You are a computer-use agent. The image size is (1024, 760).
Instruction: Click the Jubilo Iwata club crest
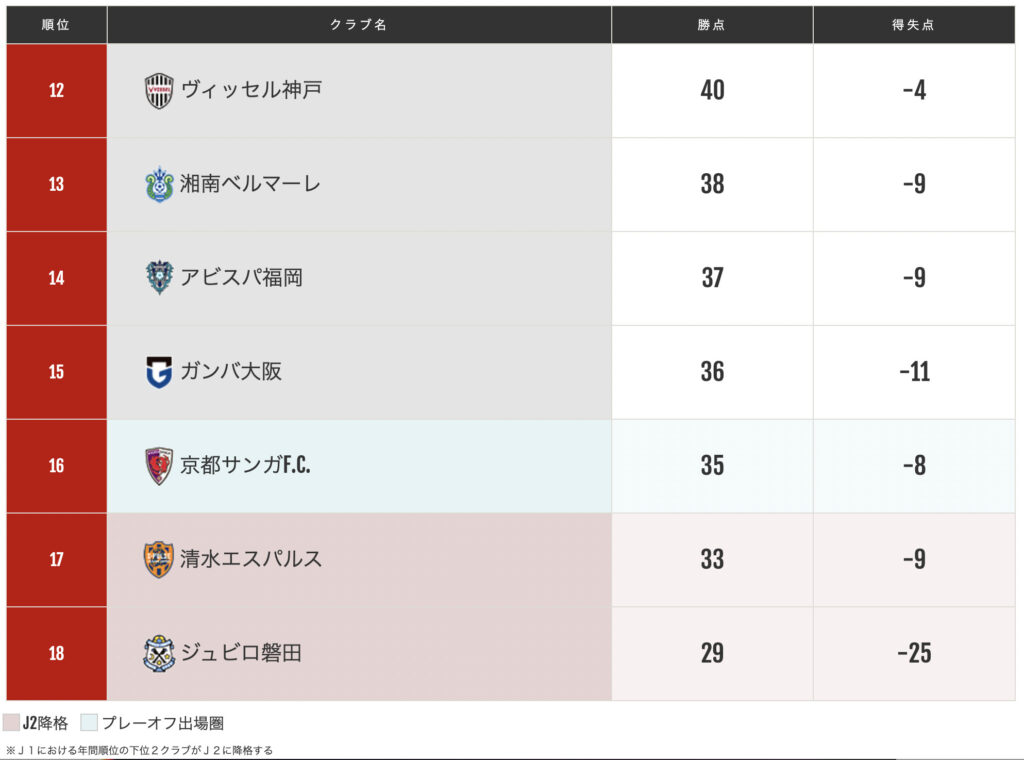[159, 653]
